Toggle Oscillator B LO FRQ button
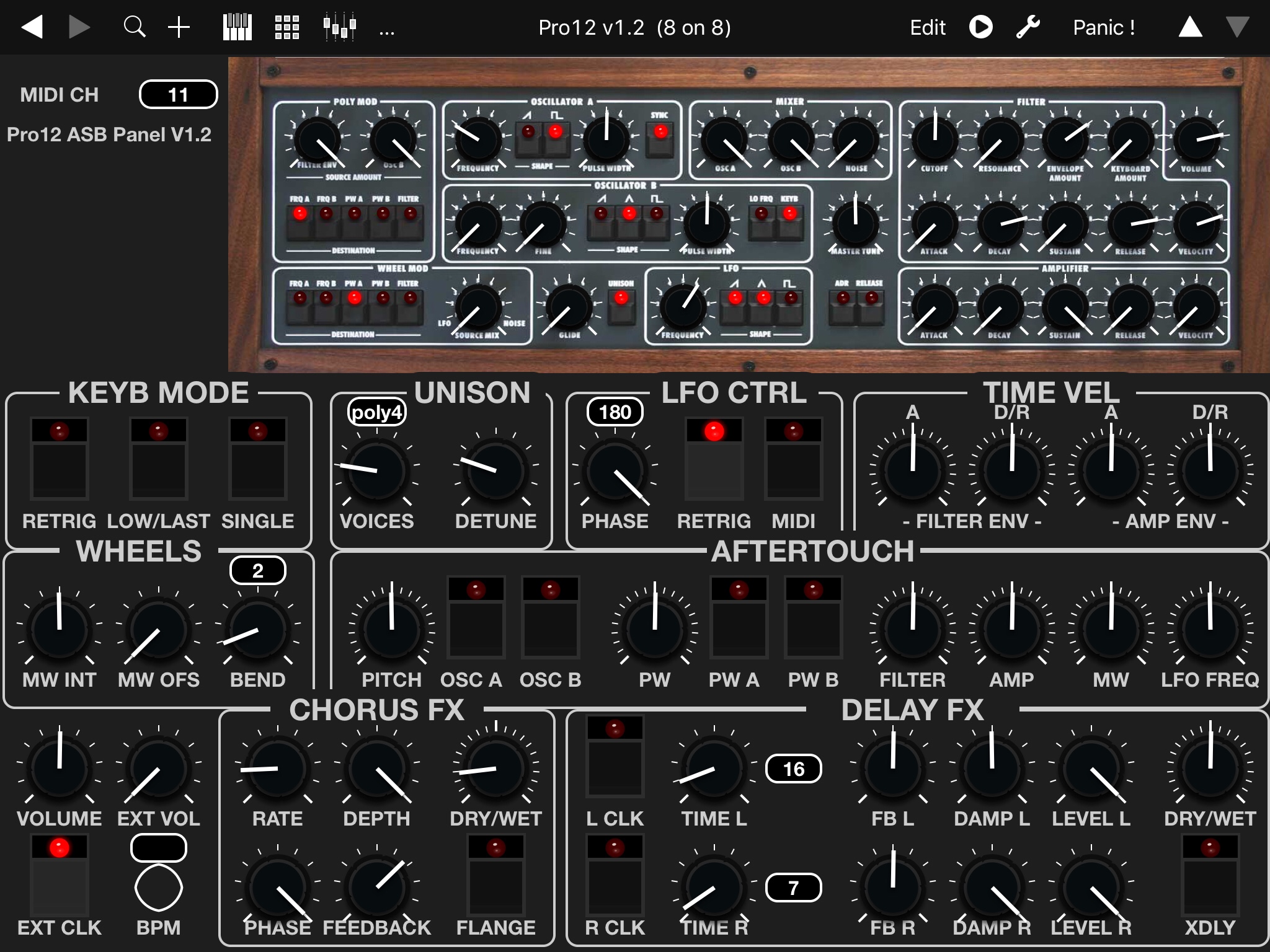The image size is (1270, 952). coord(762,222)
